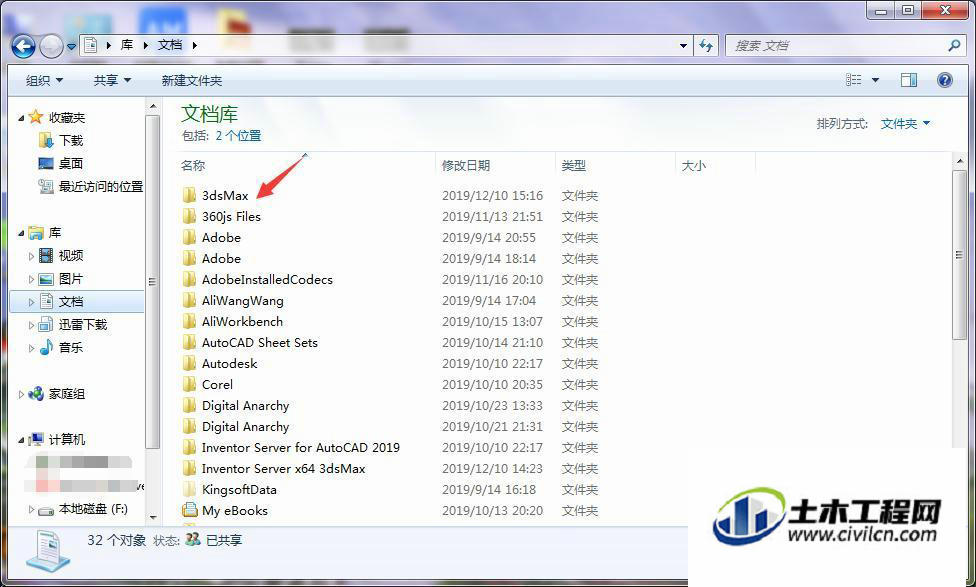
Task: Click the 音乐 library music note icon
Action: [46, 347]
